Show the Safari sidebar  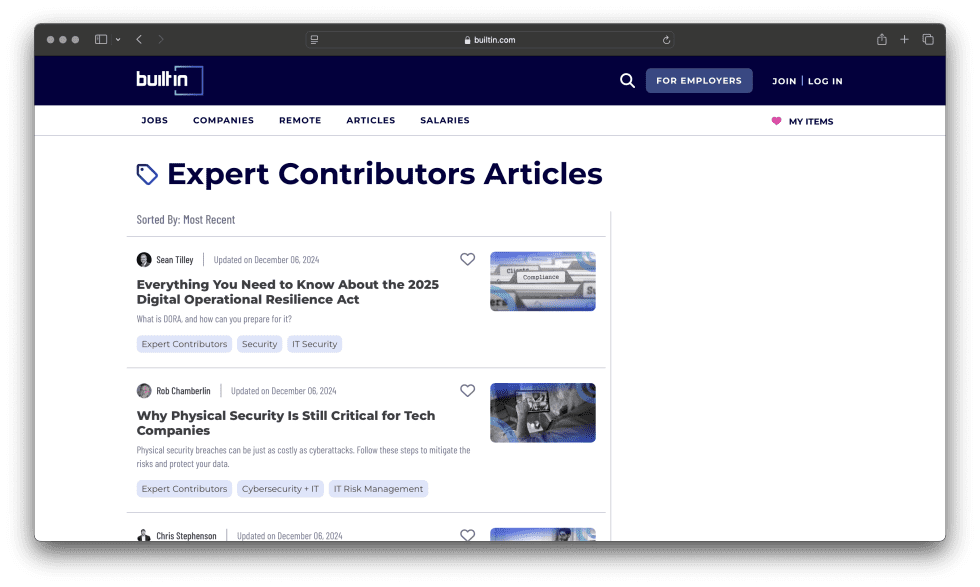click(101, 40)
